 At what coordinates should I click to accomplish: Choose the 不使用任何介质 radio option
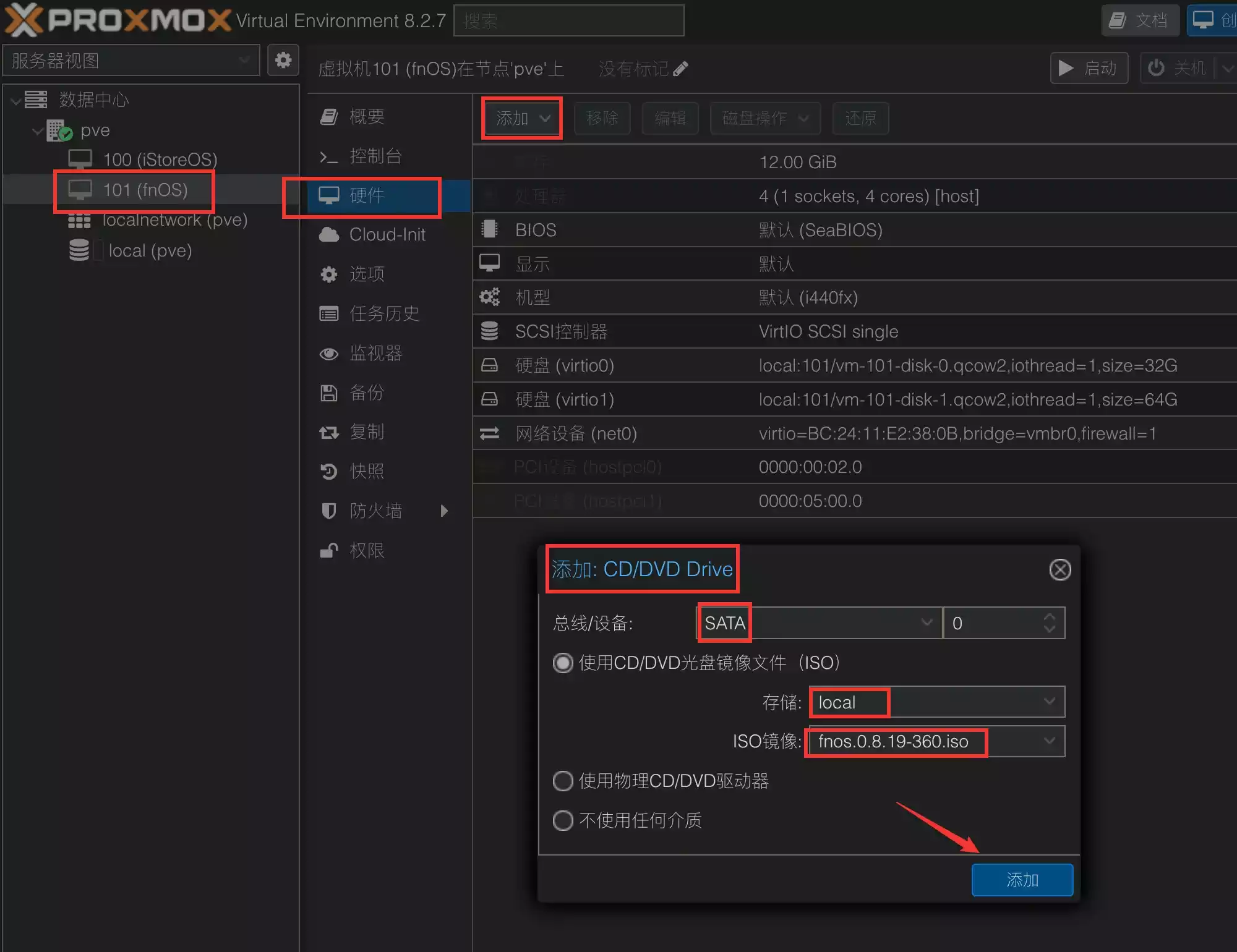(562, 820)
